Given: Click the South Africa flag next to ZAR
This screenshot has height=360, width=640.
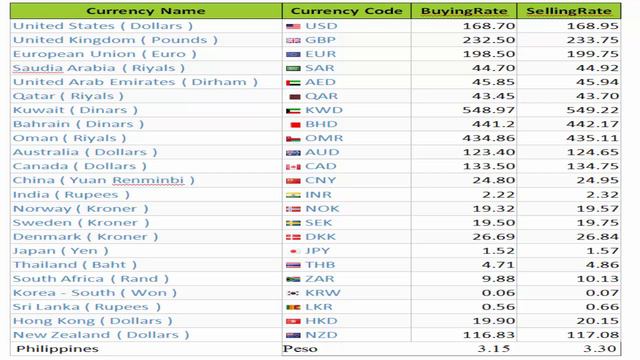Looking at the screenshot, I should point(293,280).
